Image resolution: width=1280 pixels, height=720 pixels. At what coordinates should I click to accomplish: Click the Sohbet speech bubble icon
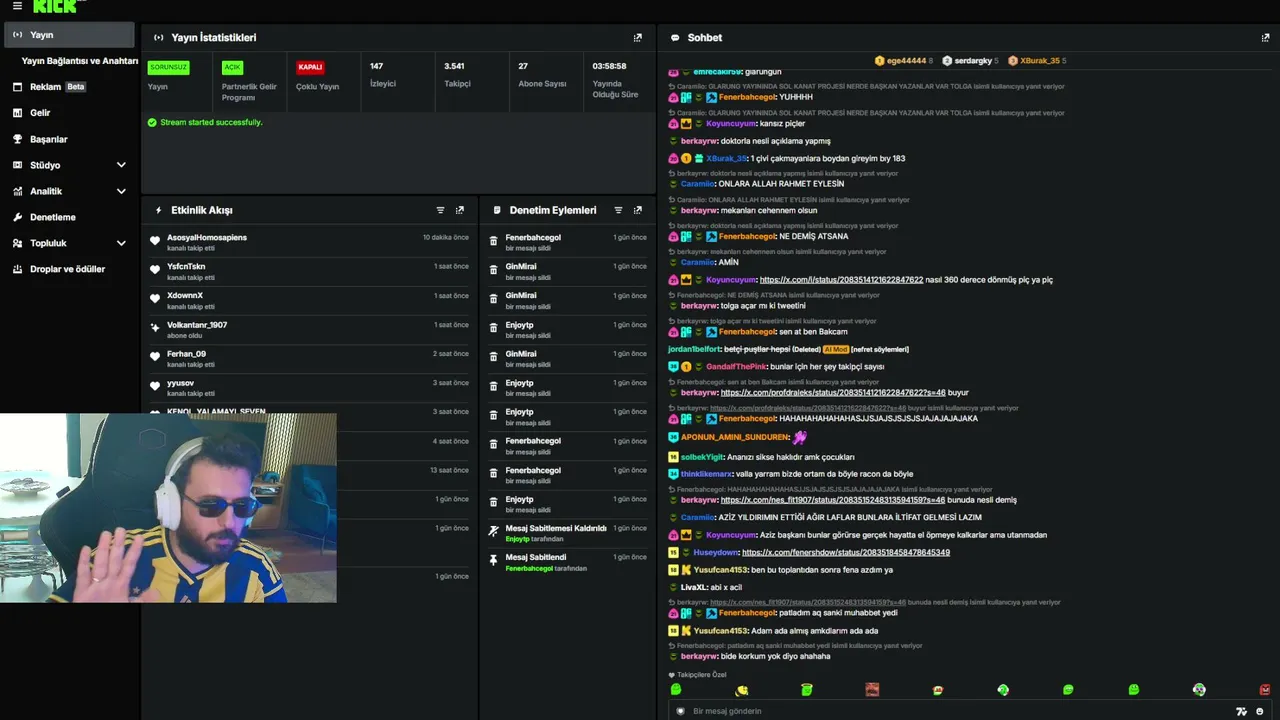[675, 38]
